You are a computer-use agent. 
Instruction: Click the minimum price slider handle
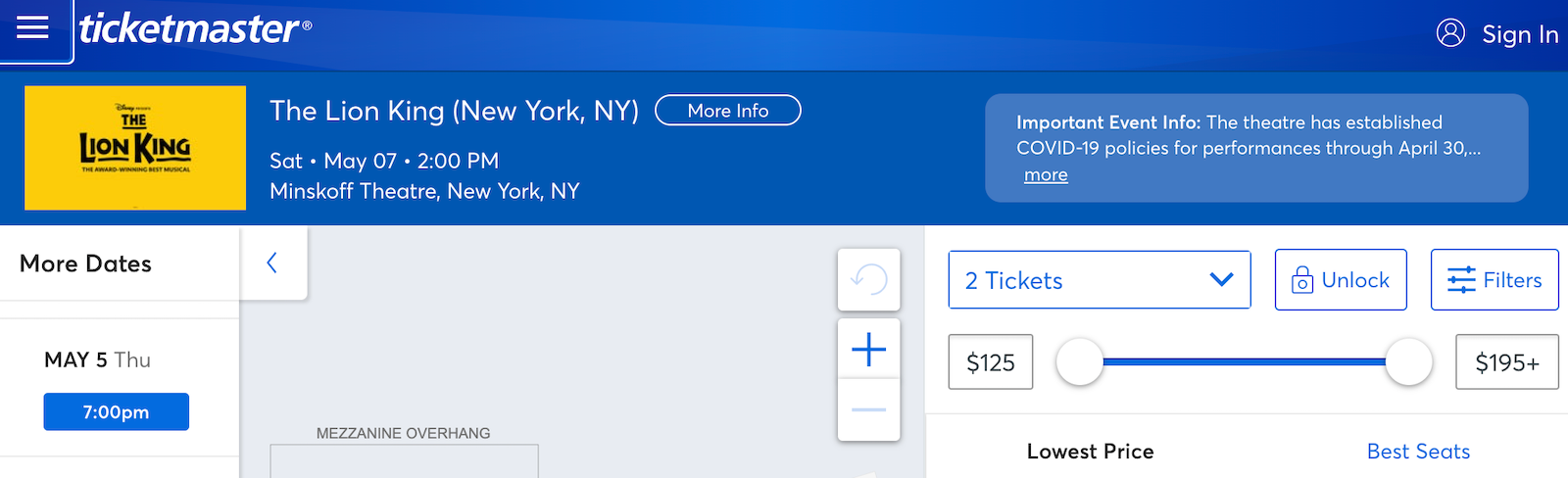click(x=1080, y=361)
